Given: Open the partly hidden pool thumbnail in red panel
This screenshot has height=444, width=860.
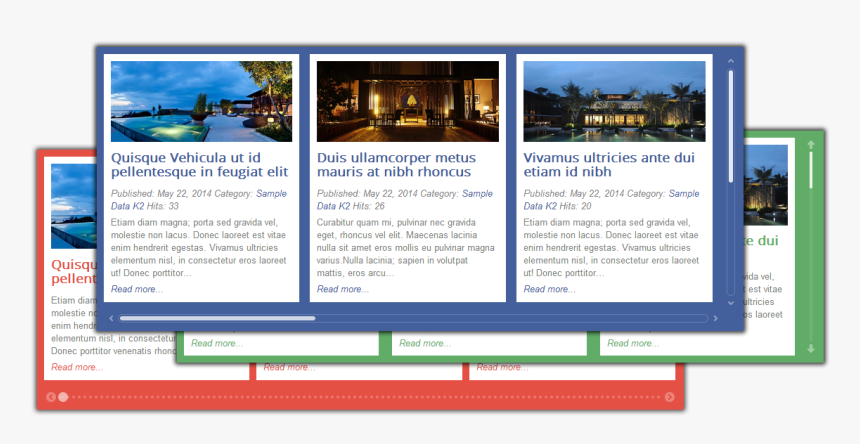Looking at the screenshot, I should pos(73,206).
